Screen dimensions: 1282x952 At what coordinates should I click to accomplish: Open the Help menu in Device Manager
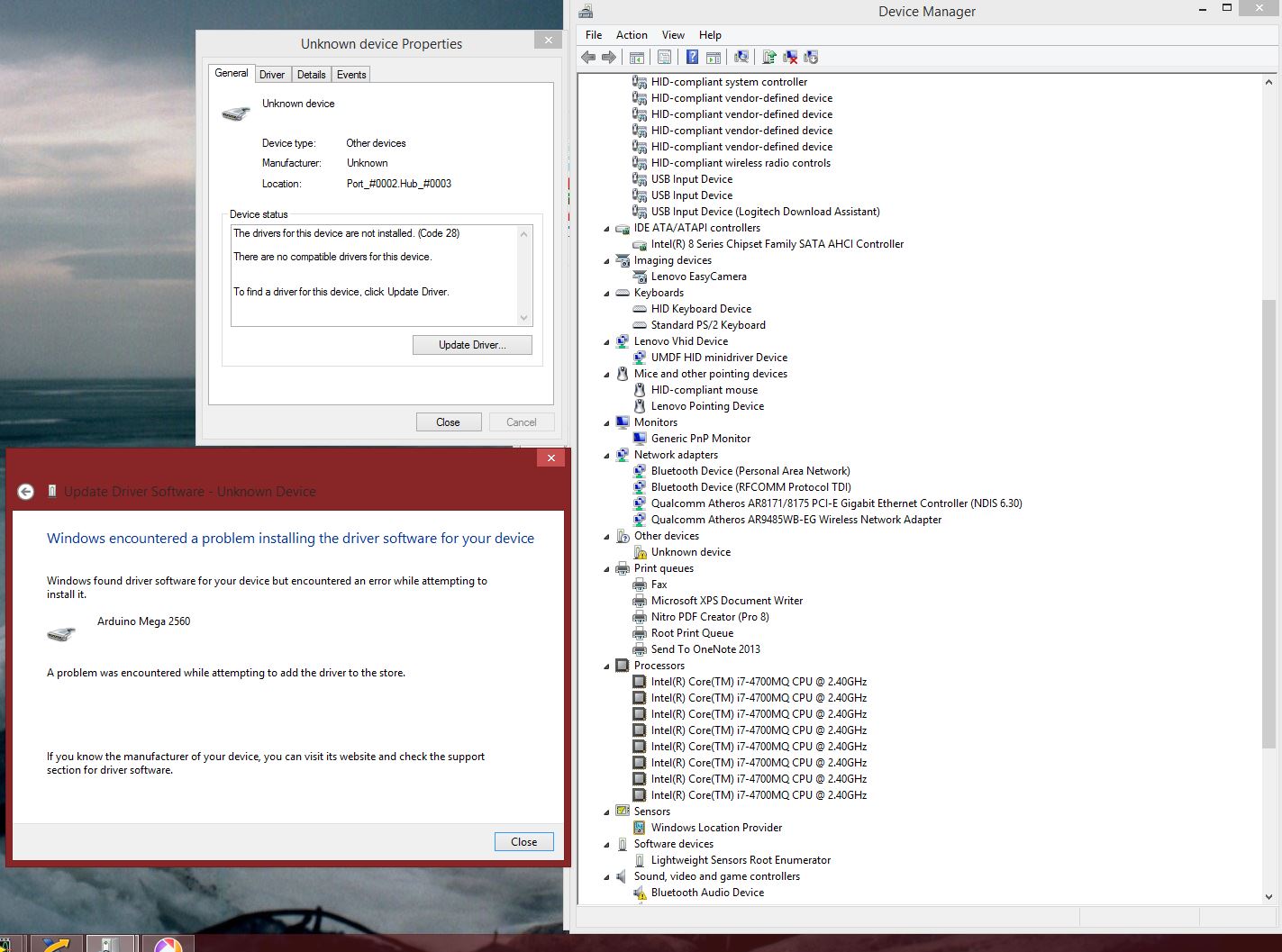pyautogui.click(x=710, y=35)
